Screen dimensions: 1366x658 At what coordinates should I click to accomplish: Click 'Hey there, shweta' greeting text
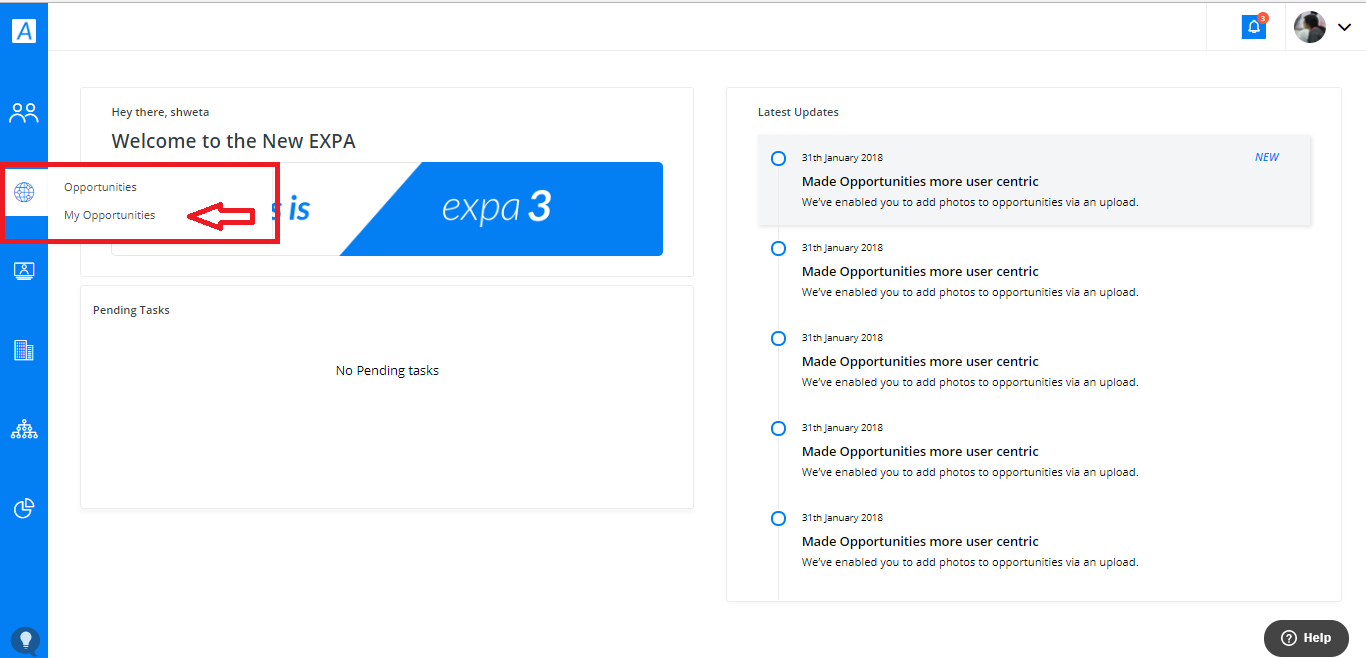[160, 112]
